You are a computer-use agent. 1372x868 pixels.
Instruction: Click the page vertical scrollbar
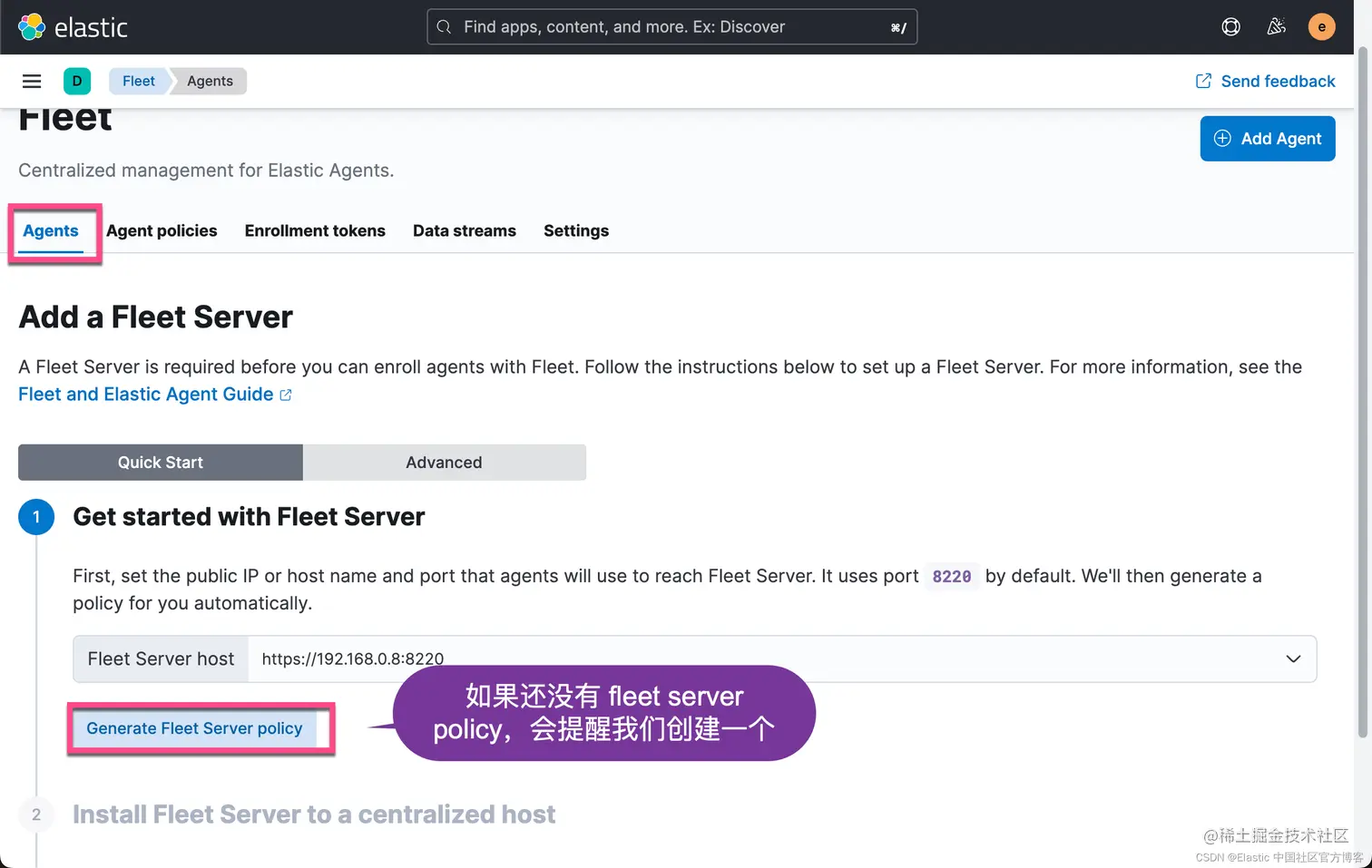tap(1362, 390)
